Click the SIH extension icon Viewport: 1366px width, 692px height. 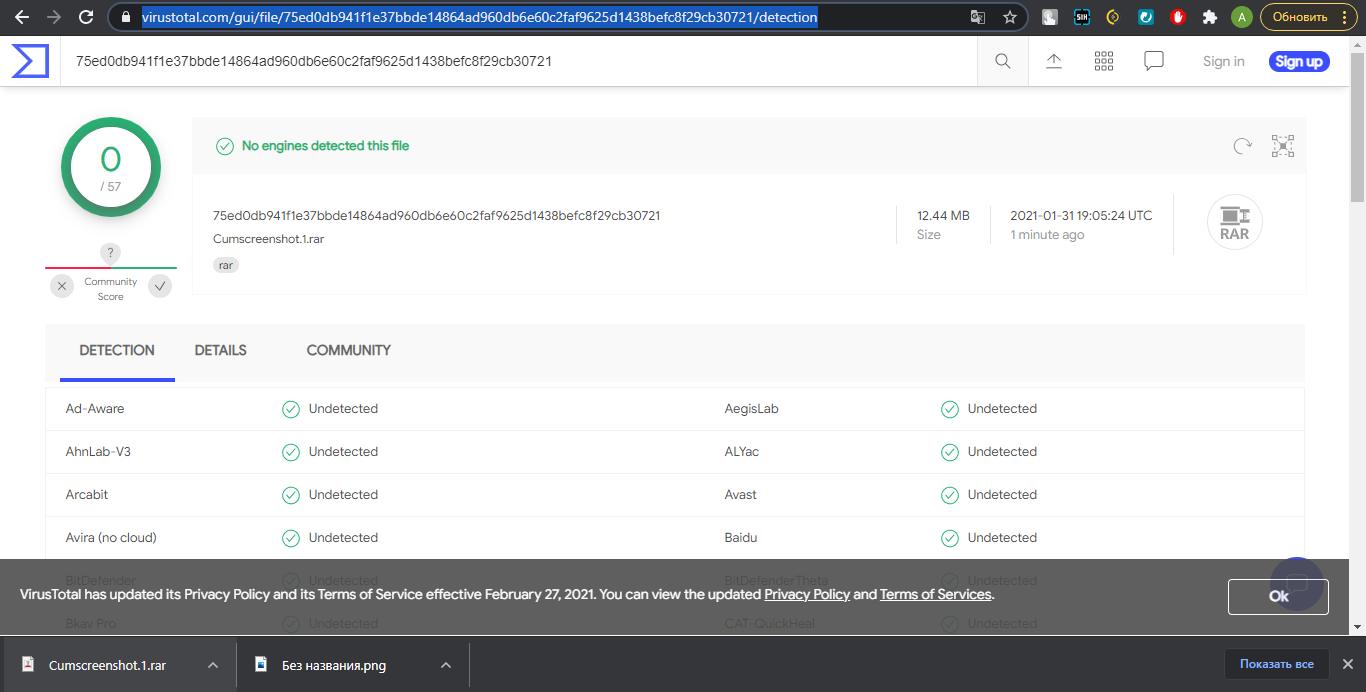(x=1082, y=17)
